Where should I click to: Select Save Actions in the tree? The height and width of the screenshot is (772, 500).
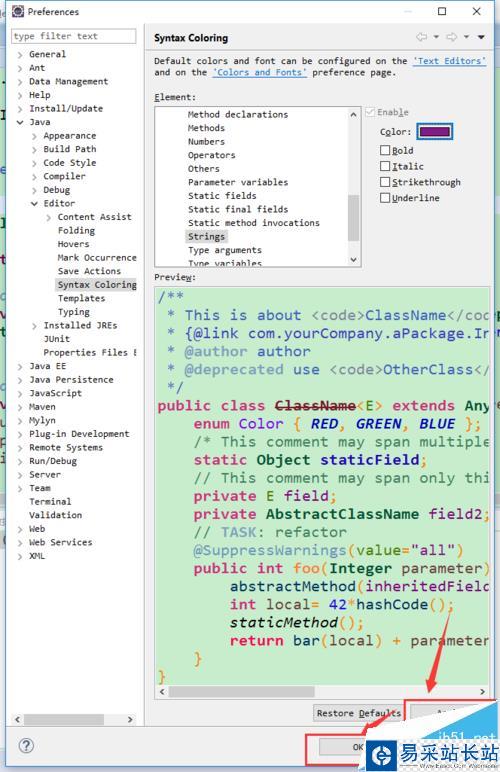(x=89, y=271)
